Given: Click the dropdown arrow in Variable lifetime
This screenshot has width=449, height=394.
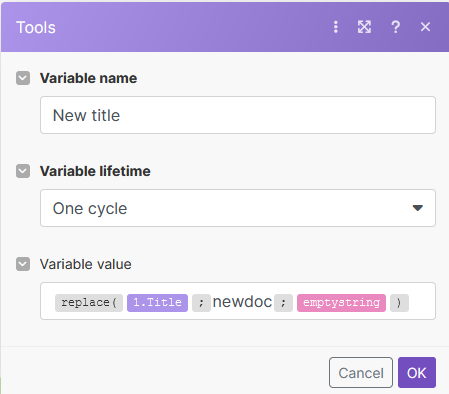Looking at the screenshot, I should (x=417, y=208).
